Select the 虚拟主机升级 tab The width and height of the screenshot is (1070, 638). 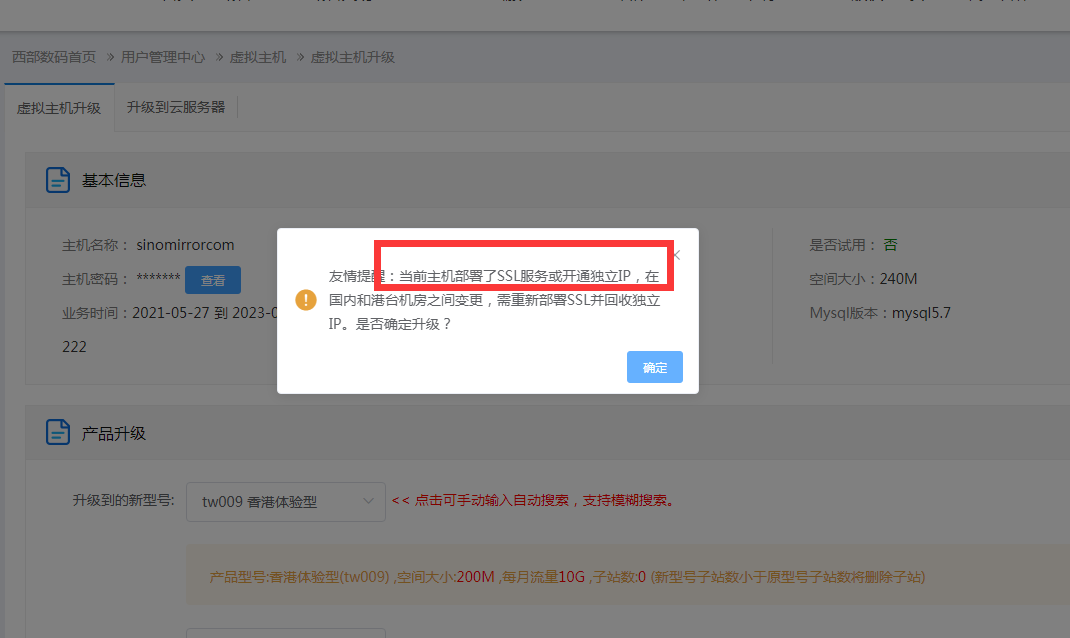[59, 108]
